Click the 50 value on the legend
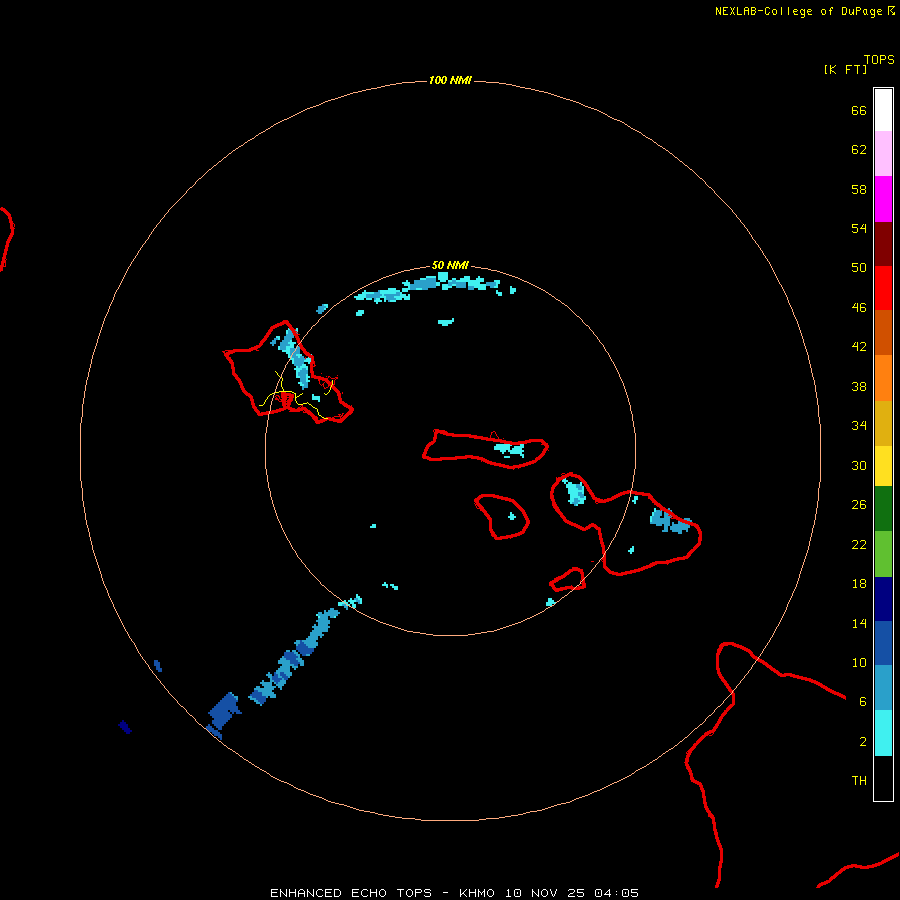The image size is (900, 900). point(859,268)
